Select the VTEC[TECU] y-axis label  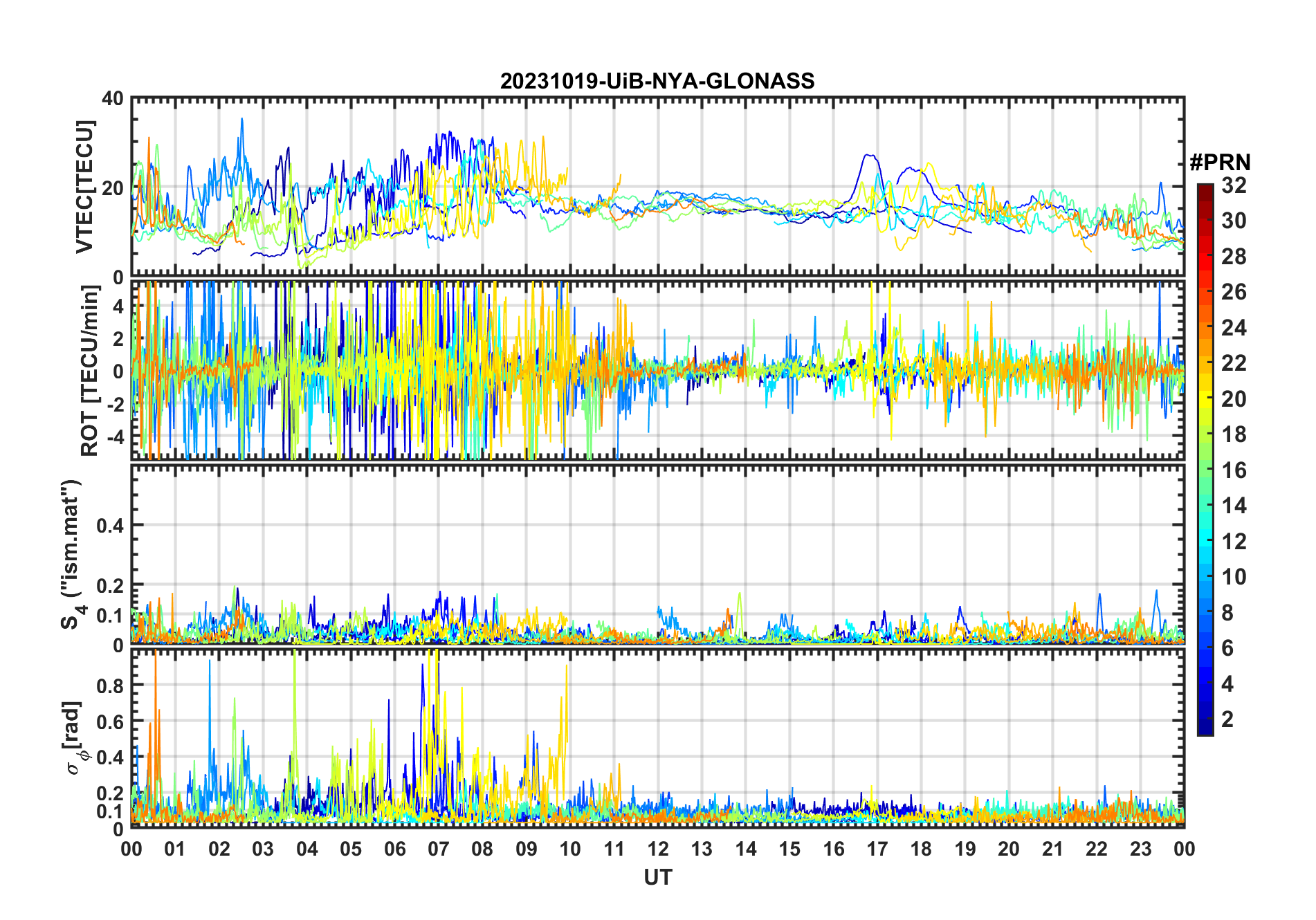[84, 187]
